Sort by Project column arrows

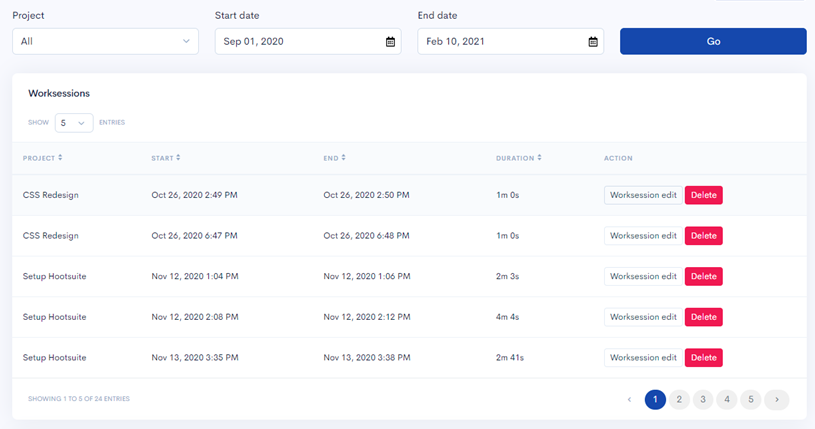tap(60, 158)
